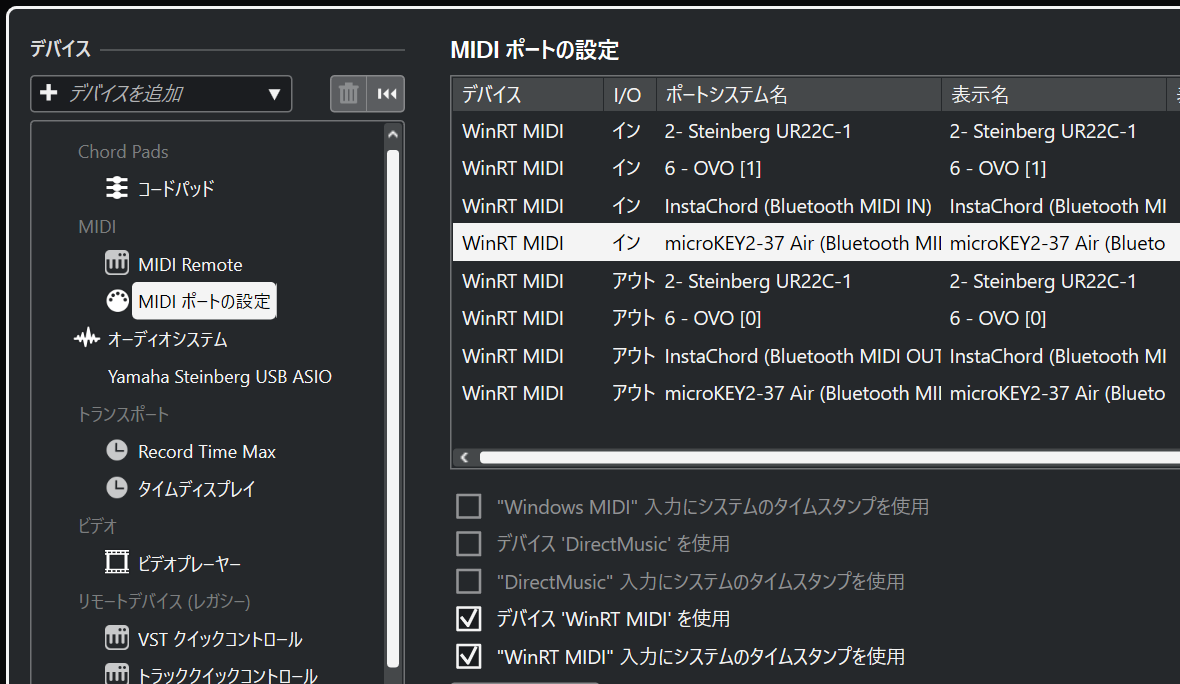Click microKEY2-37 Air port name in イン row

803,243
